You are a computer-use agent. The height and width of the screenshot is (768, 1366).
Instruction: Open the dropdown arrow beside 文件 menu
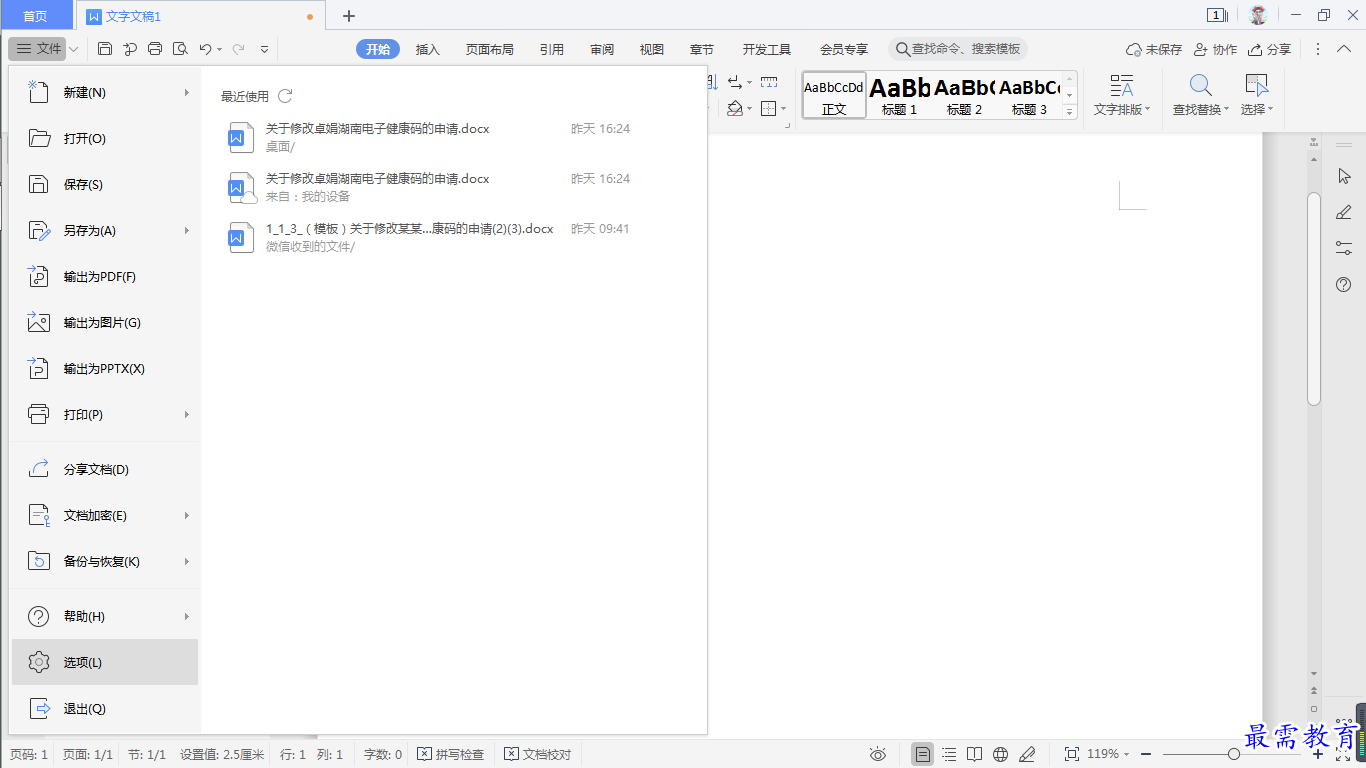point(75,49)
